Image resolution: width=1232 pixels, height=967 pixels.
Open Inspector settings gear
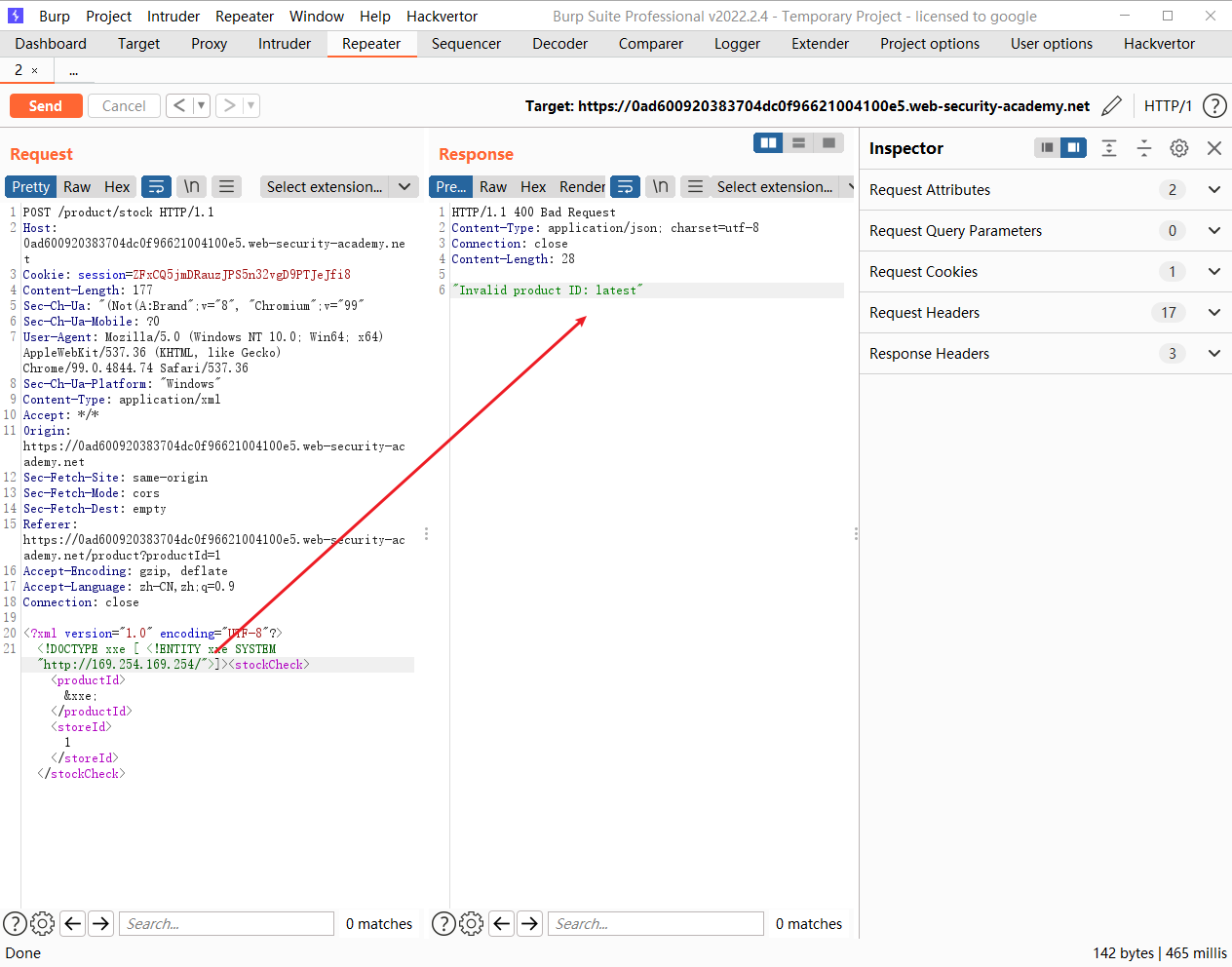click(x=1179, y=147)
